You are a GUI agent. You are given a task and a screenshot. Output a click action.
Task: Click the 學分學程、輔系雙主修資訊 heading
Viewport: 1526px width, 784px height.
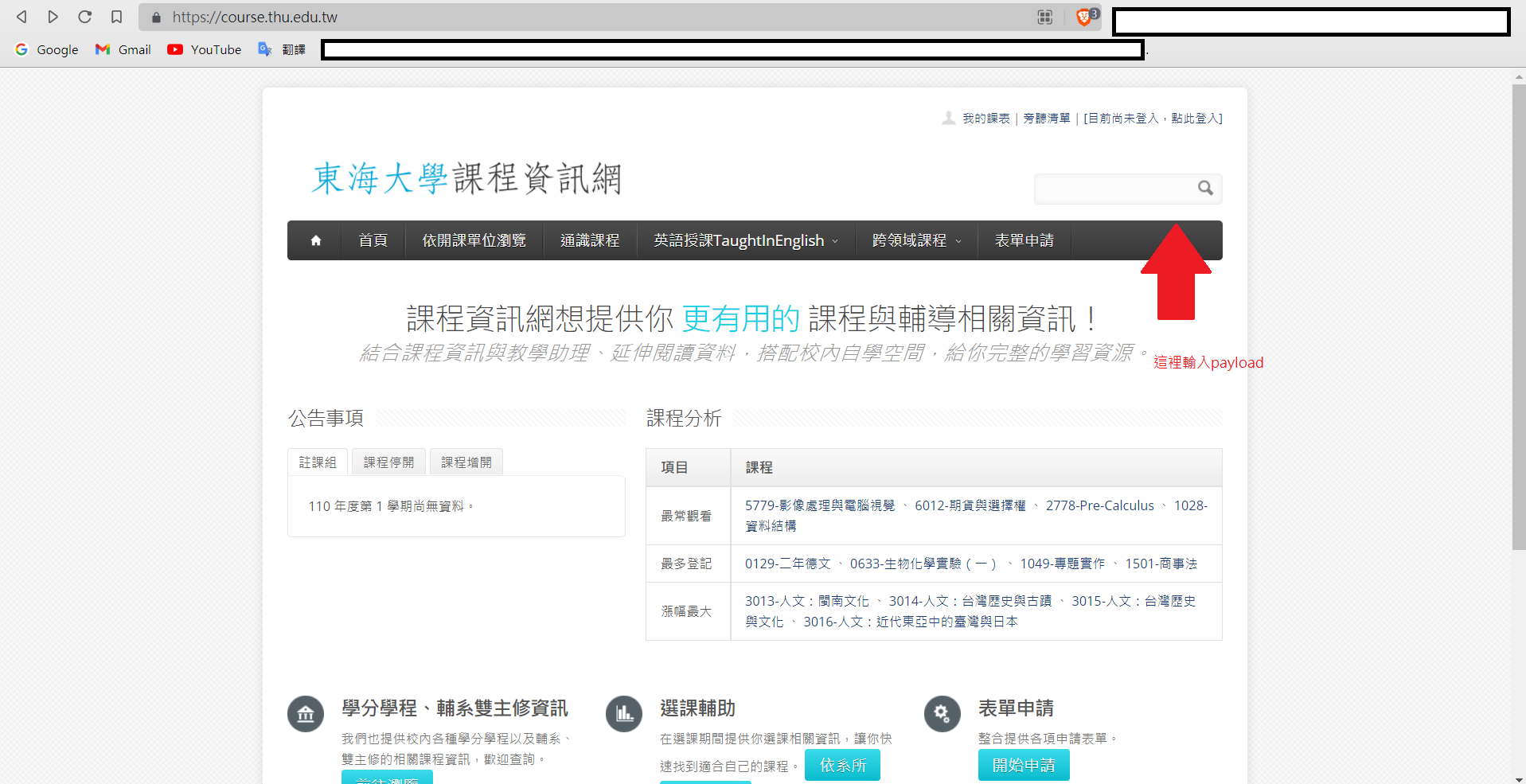[x=455, y=708]
